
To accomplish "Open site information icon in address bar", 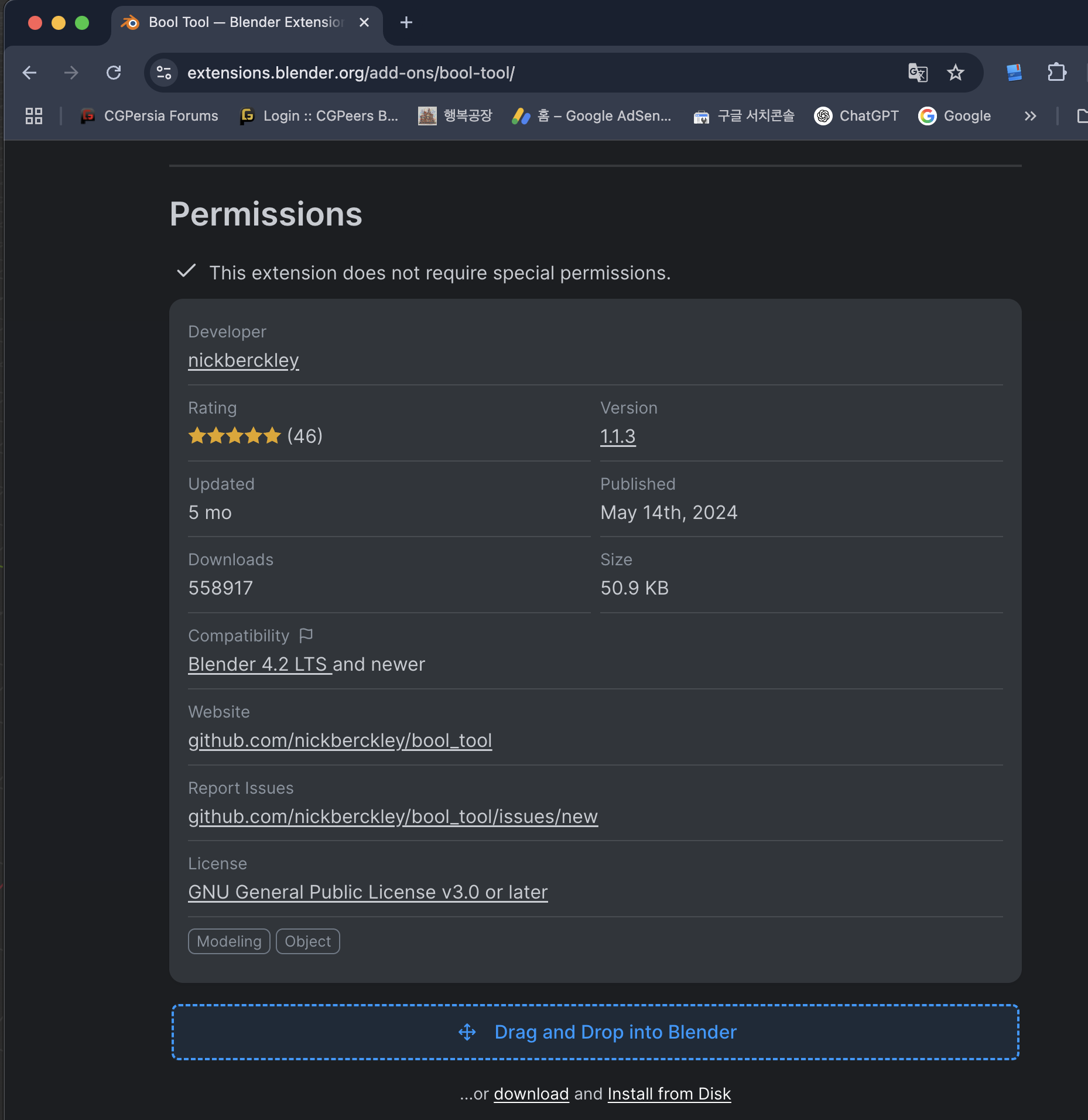I will (x=164, y=73).
